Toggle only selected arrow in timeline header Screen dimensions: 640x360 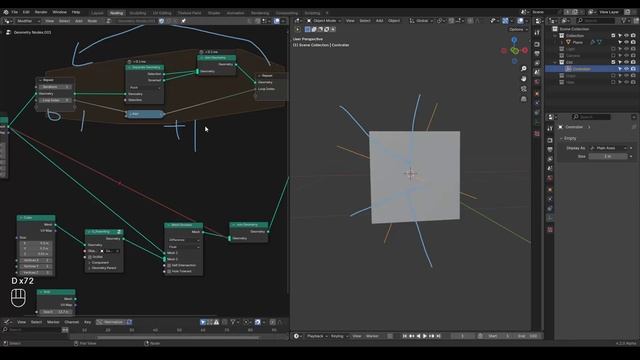pos(203,322)
